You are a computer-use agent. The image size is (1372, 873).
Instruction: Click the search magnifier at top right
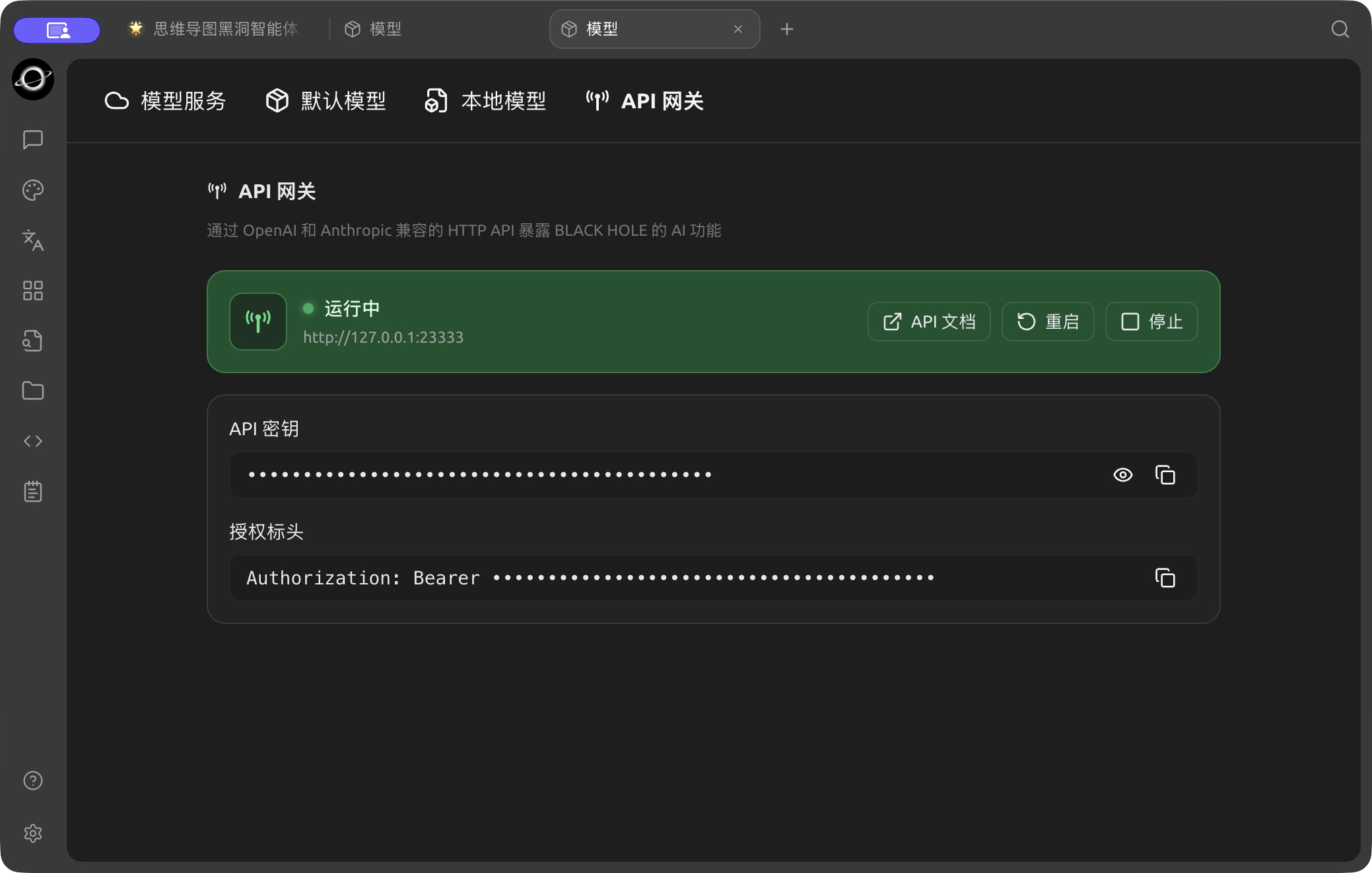pos(1340,29)
